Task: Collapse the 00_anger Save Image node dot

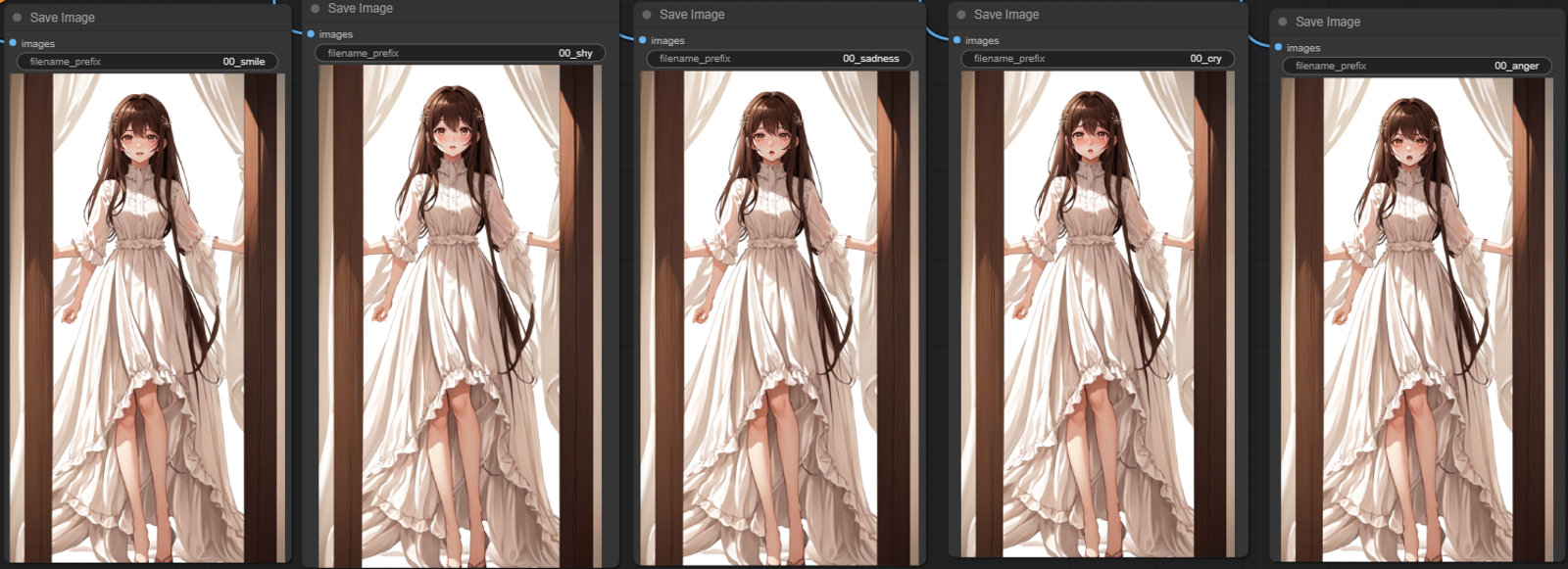Action: (x=1283, y=22)
